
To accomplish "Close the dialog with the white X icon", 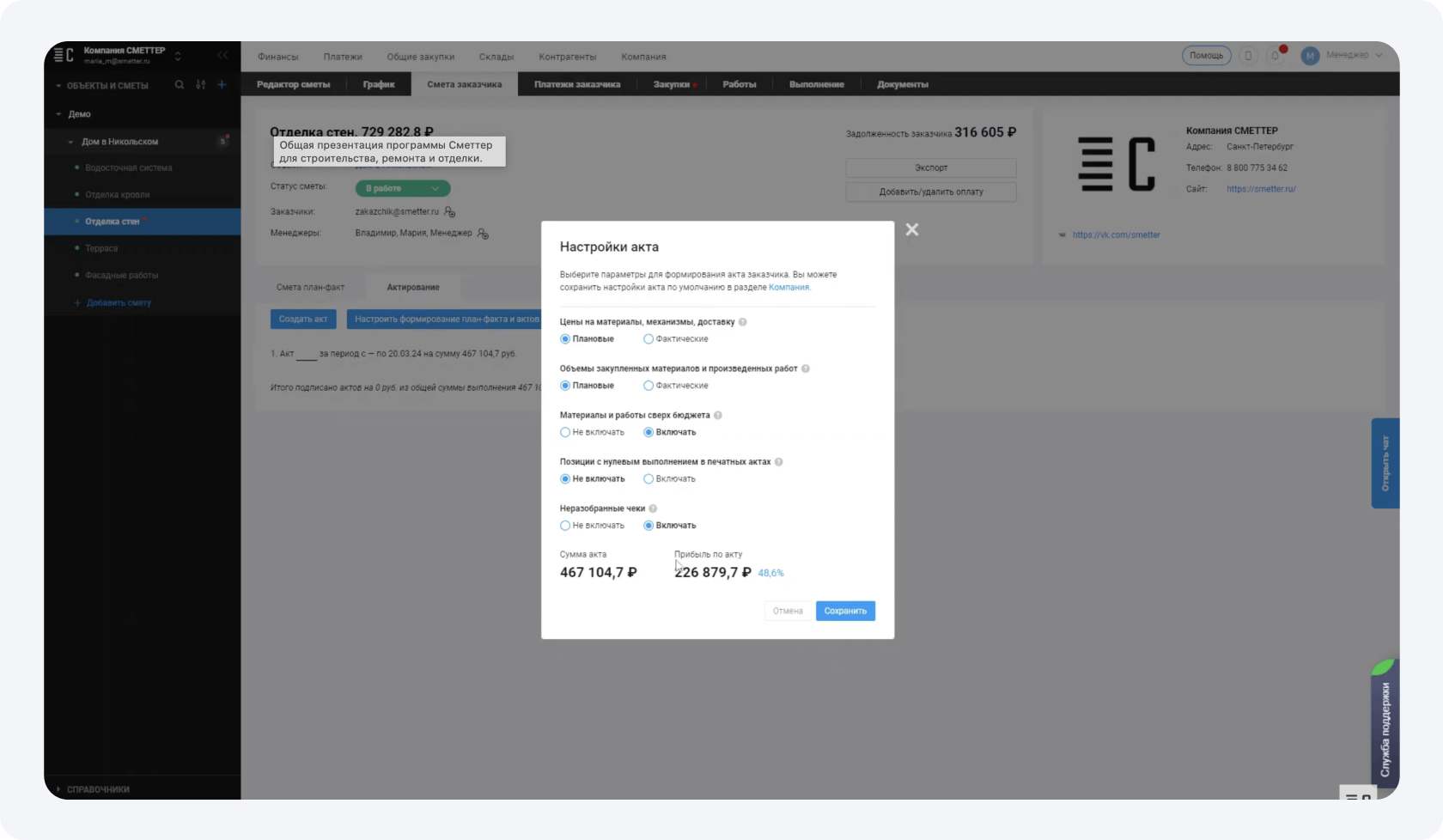I will point(911,229).
